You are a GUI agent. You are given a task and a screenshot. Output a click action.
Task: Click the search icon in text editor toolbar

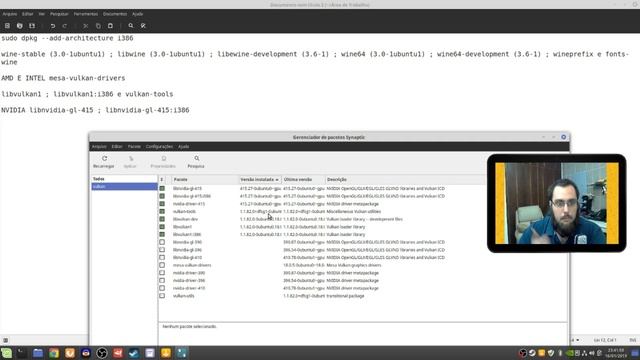[x=131, y=26]
